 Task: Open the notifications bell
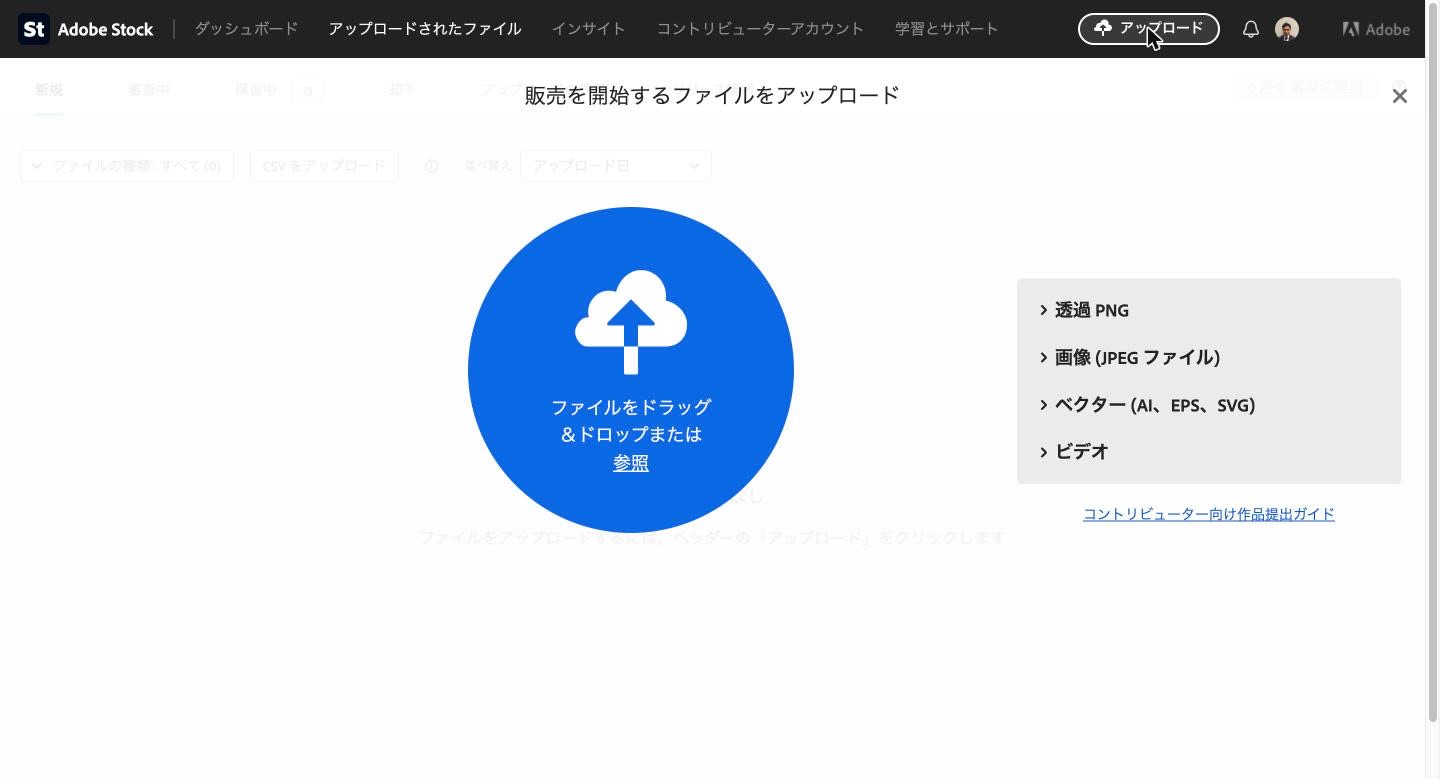[1250, 29]
